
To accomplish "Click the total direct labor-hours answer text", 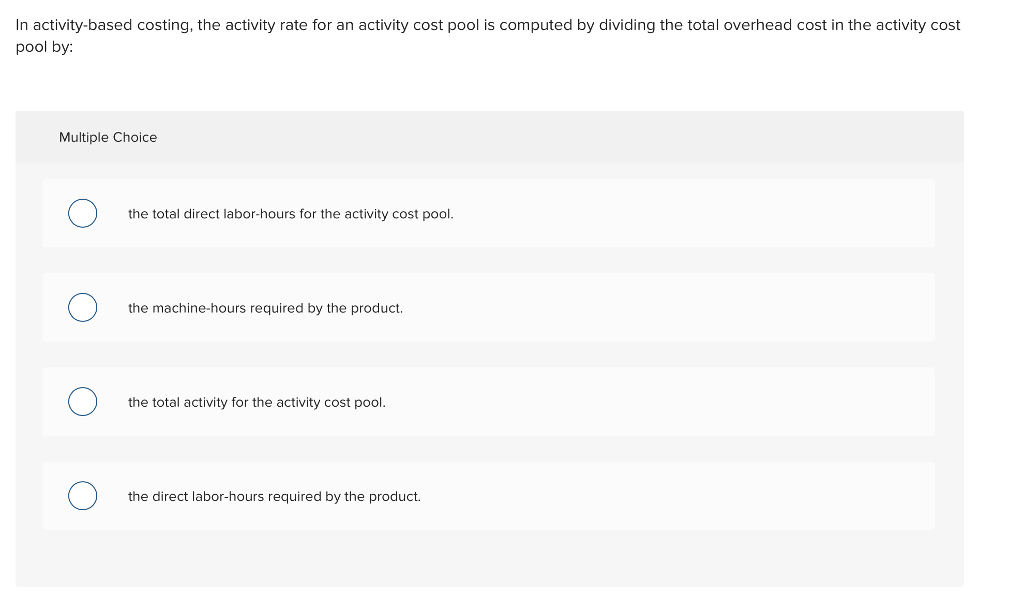I will pyautogui.click(x=290, y=213).
